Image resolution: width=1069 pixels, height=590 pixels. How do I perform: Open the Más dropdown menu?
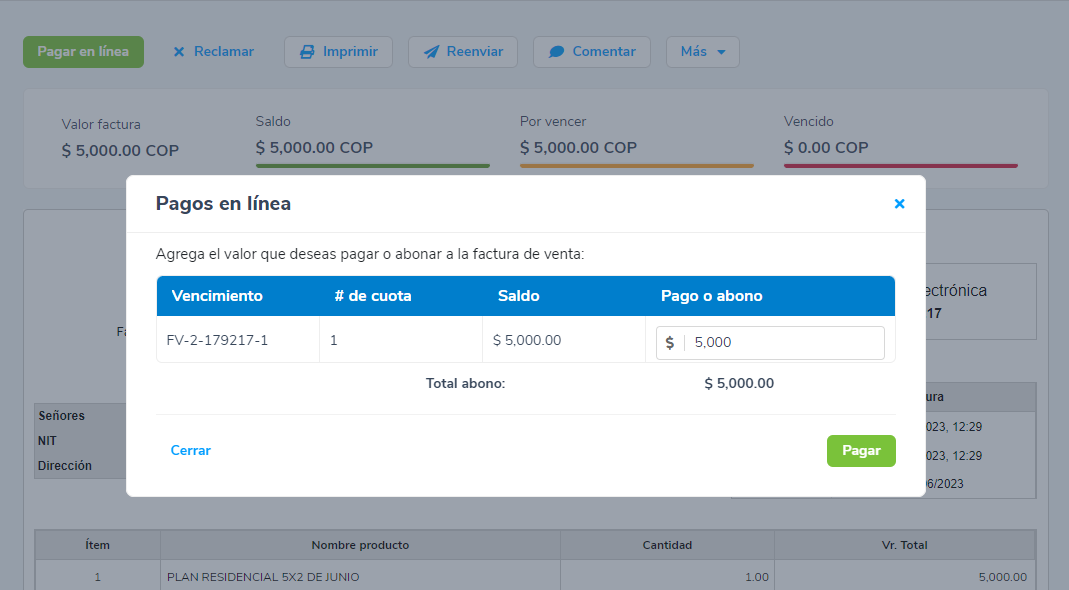coord(703,52)
